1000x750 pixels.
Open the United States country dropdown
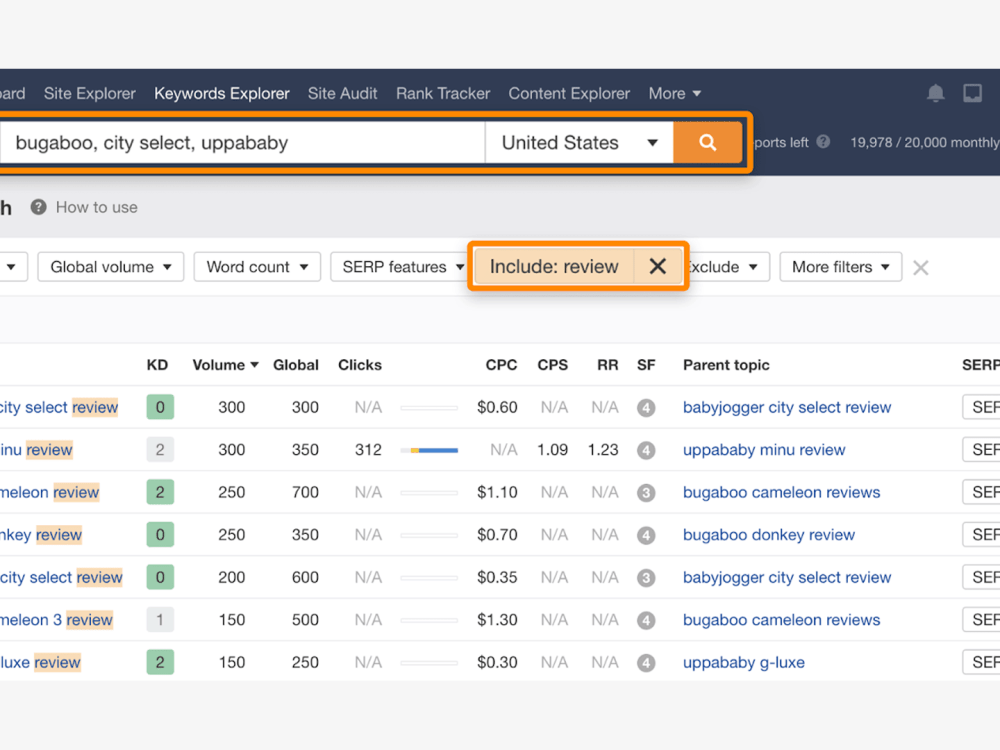(579, 142)
